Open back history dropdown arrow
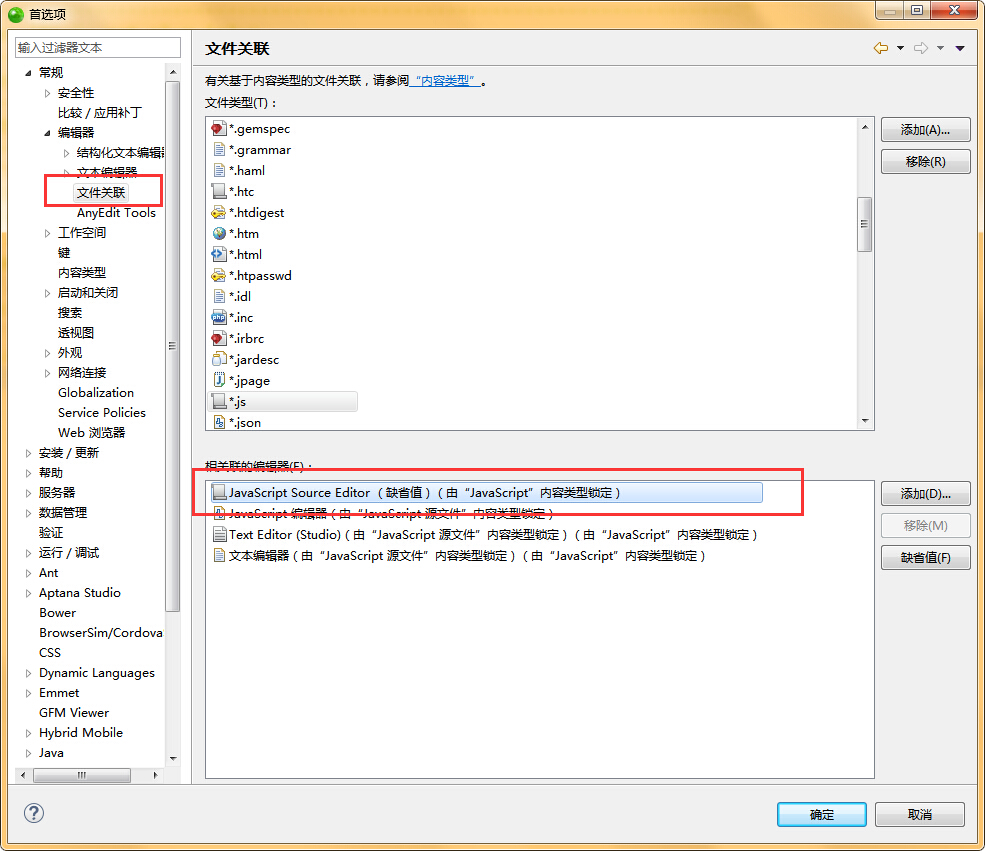 900,48
